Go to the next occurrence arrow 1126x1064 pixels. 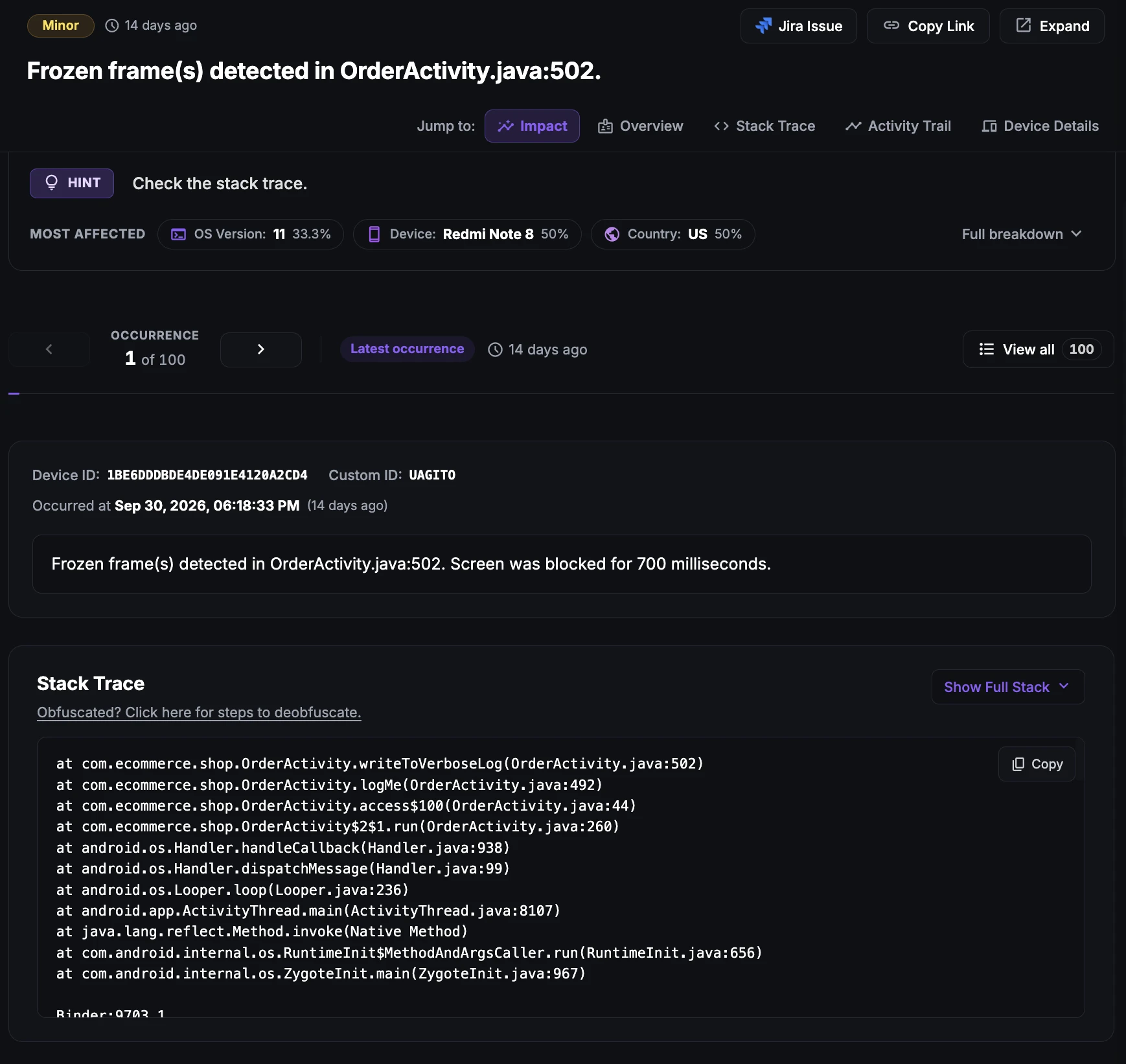261,349
